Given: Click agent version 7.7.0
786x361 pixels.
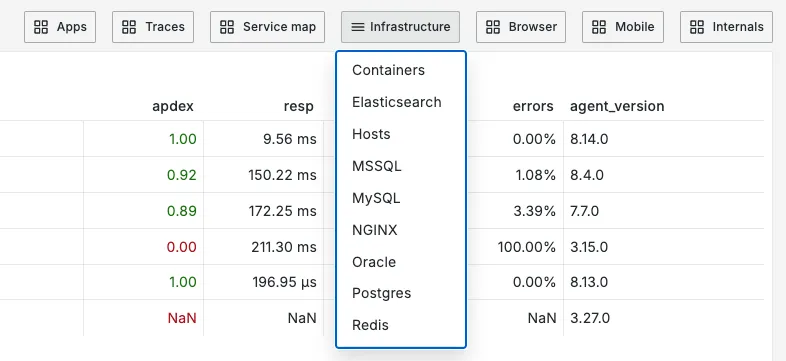Looking at the screenshot, I should click(x=584, y=211).
